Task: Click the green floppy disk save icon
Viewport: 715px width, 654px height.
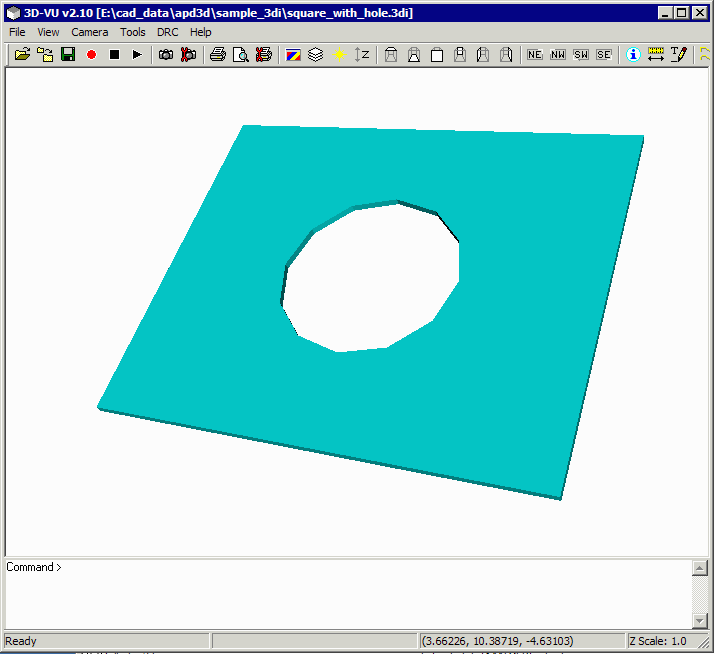Action: coord(68,54)
